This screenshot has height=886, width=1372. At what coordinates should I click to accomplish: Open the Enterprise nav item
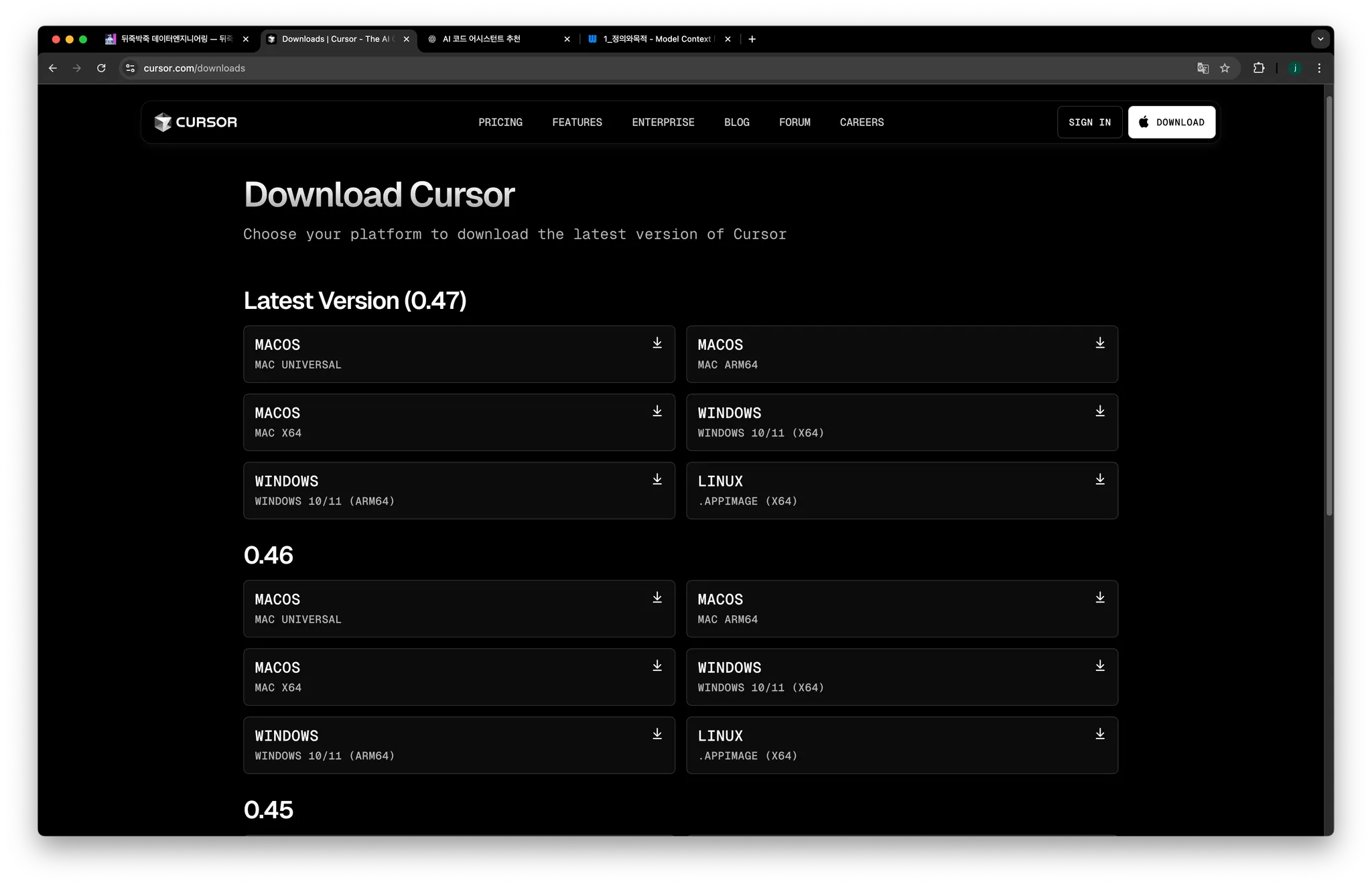point(663,122)
